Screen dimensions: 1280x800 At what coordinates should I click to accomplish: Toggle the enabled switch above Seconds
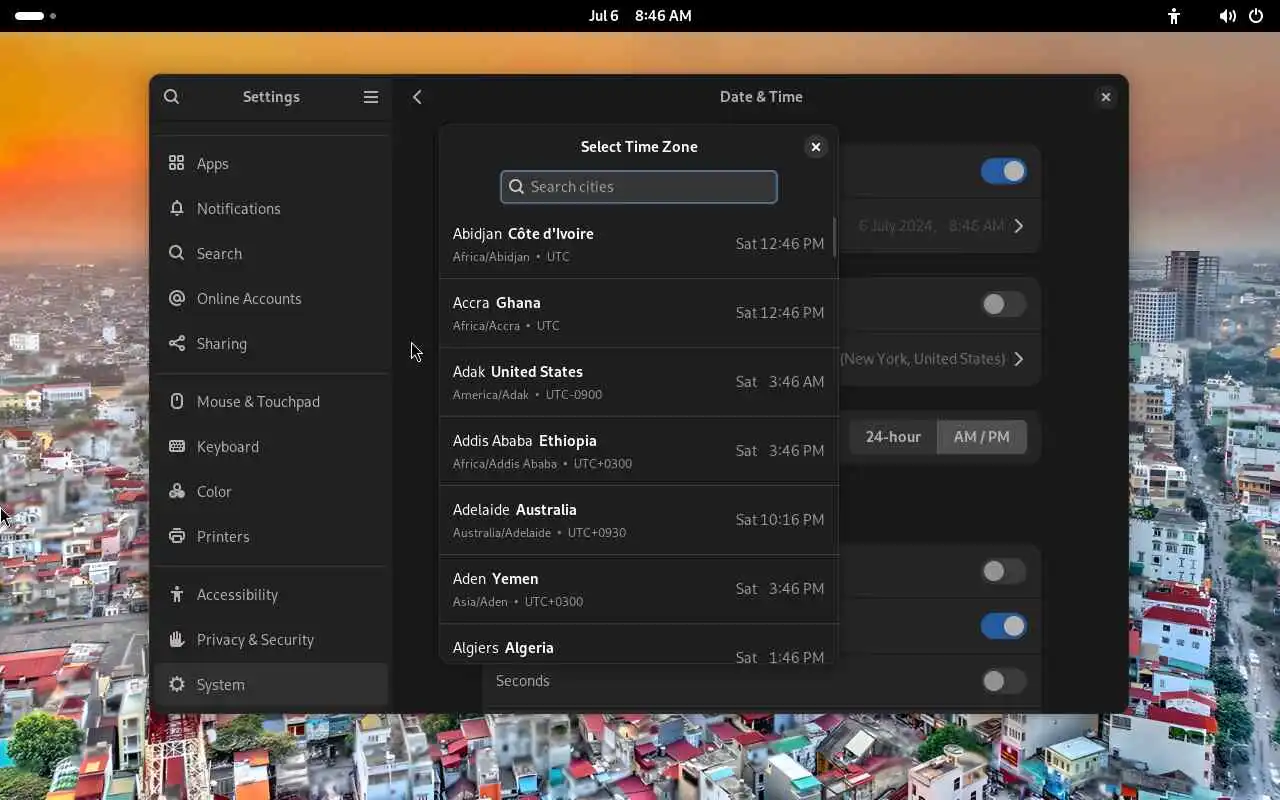click(x=1003, y=626)
